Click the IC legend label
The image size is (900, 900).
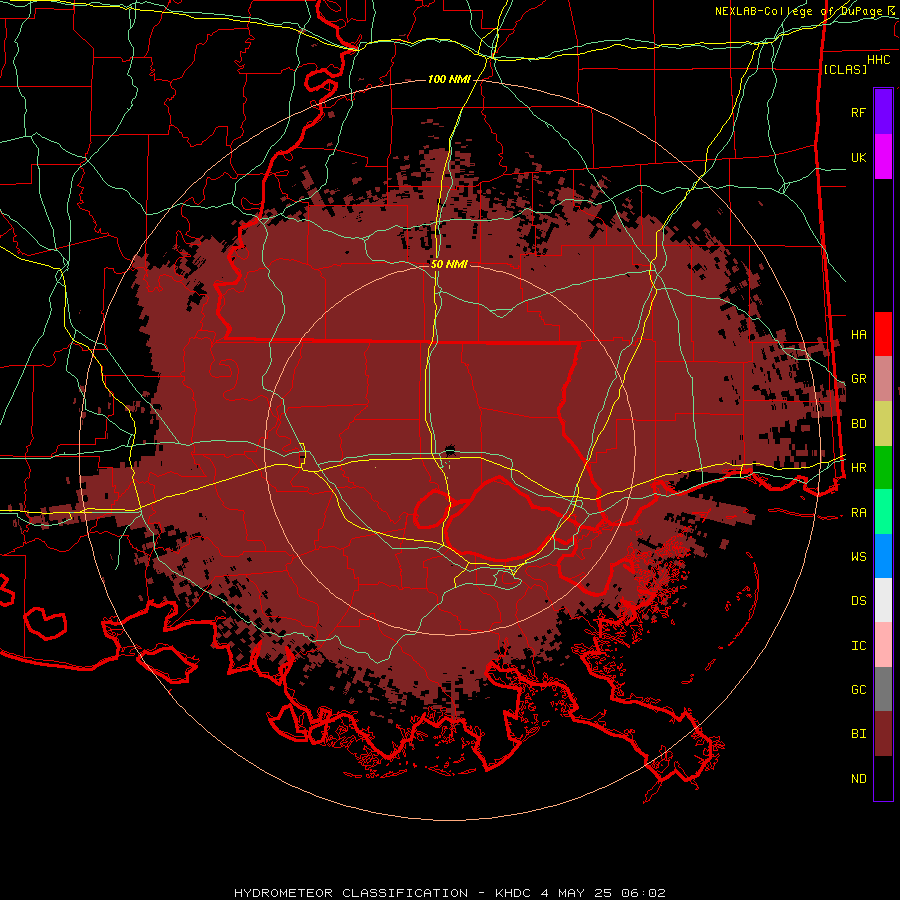(858, 646)
